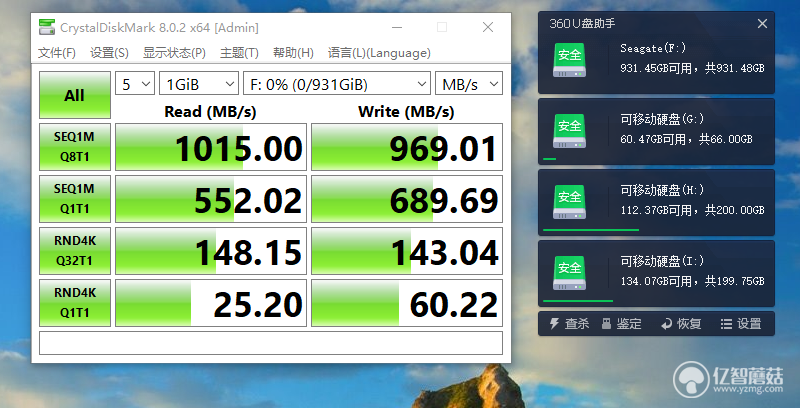This screenshot has height=408, width=800.
Task: Start the RND4K Q32T1 test
Action: [x=75, y=251]
